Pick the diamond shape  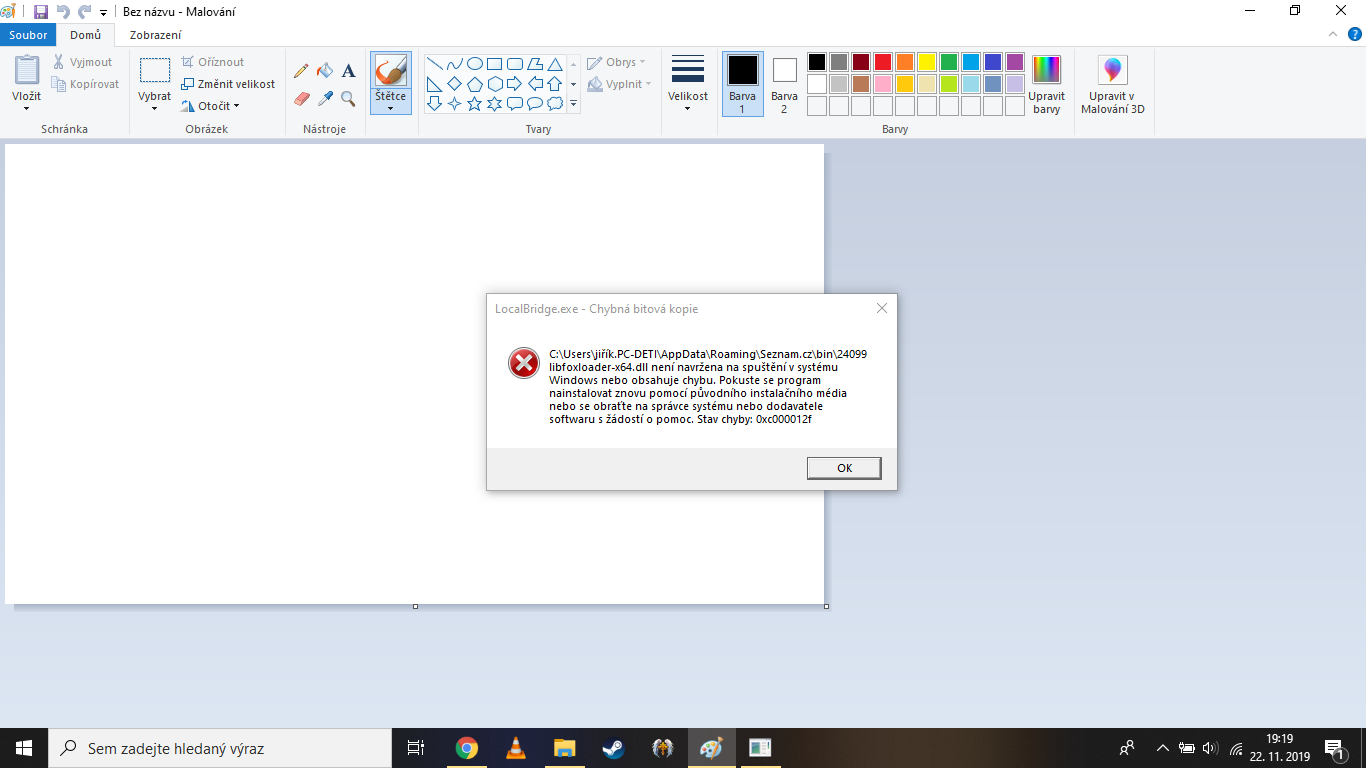[455, 84]
